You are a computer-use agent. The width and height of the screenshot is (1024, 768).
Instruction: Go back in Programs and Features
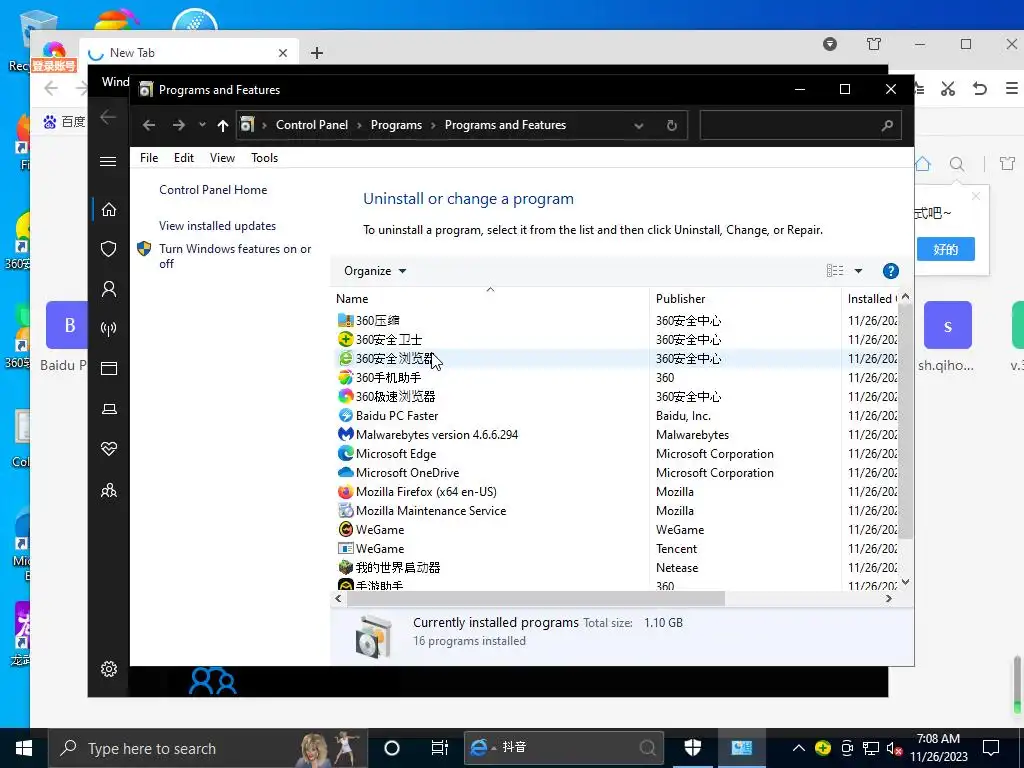pyautogui.click(x=149, y=125)
